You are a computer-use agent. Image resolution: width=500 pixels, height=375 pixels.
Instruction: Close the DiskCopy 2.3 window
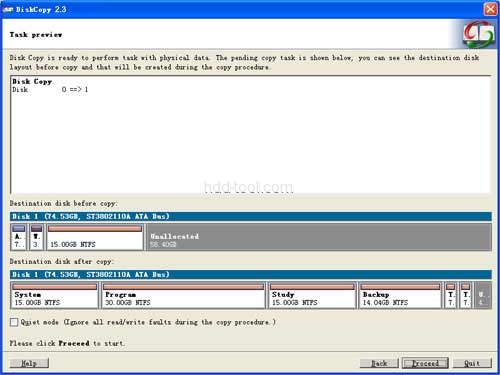[x=491, y=9]
